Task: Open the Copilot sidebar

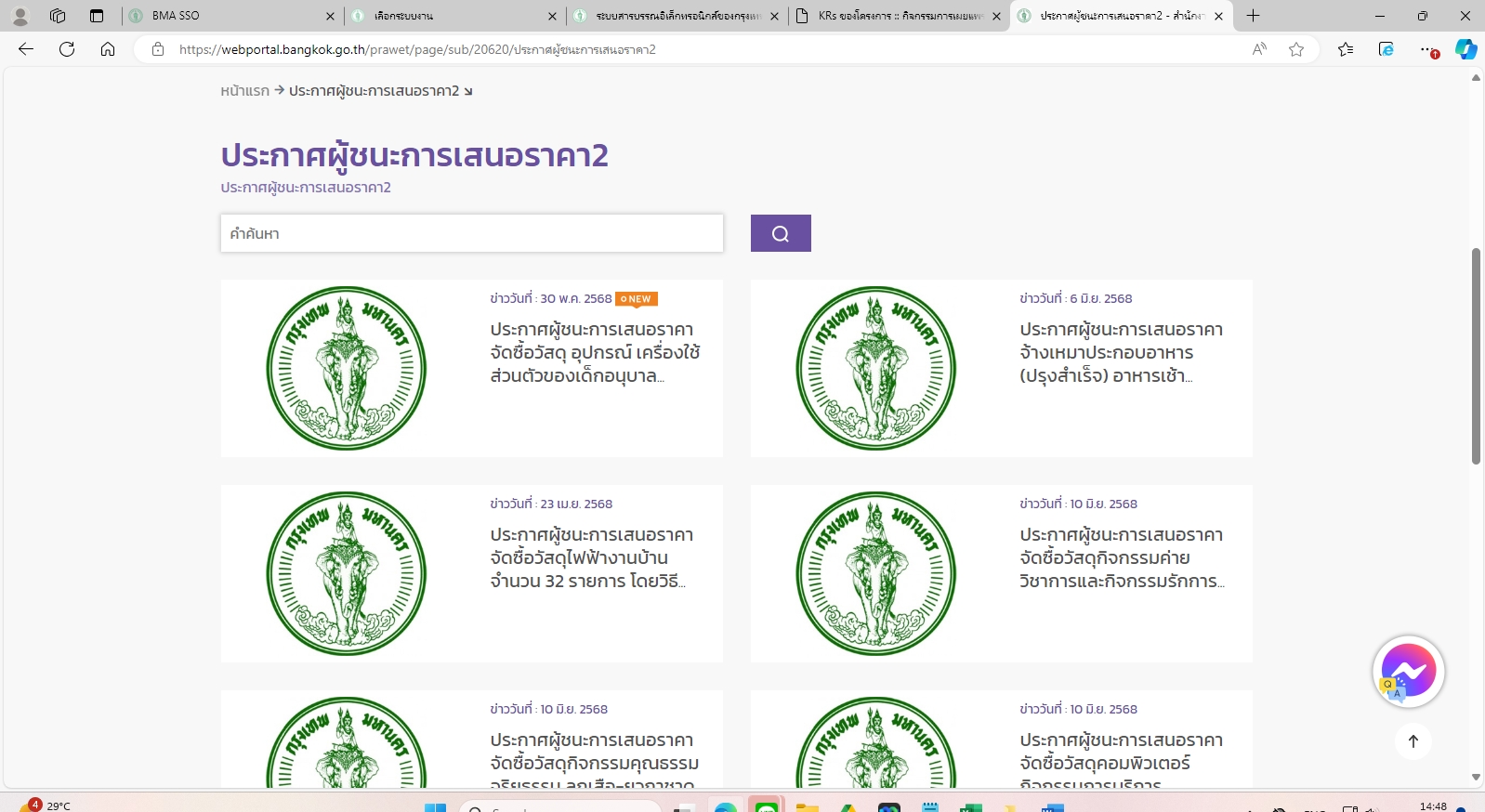Action: [x=1466, y=49]
